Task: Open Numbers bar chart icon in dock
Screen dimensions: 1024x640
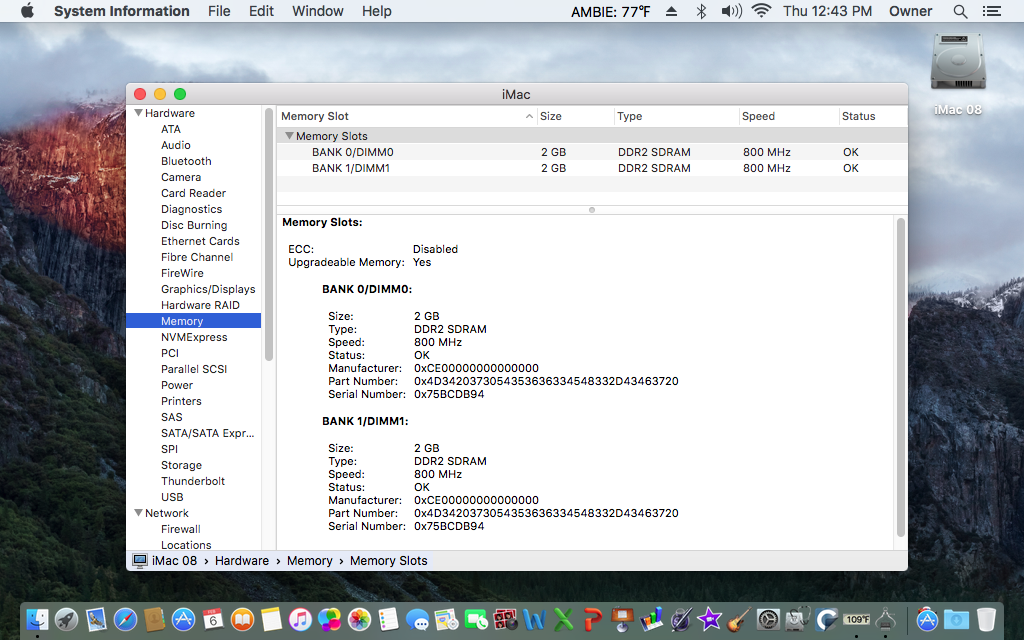Action: (651, 619)
